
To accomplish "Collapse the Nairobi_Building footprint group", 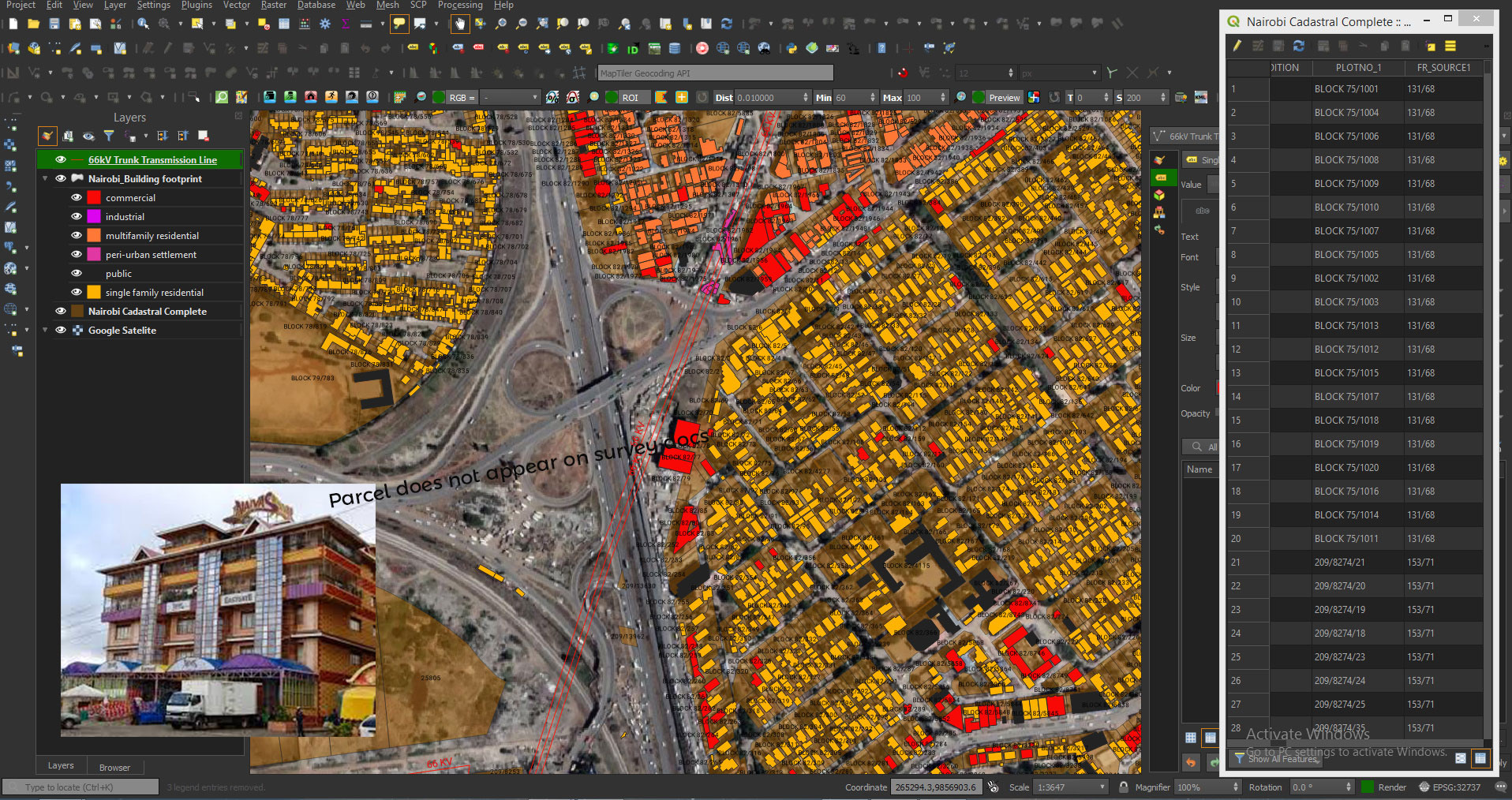I will 45,179.
